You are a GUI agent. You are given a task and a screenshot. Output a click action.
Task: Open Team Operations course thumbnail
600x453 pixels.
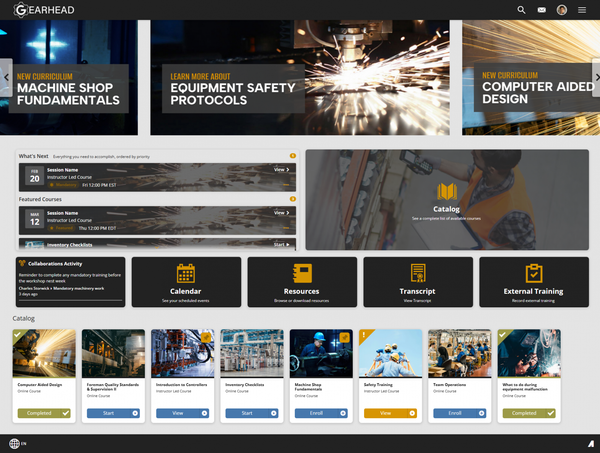[460, 354]
